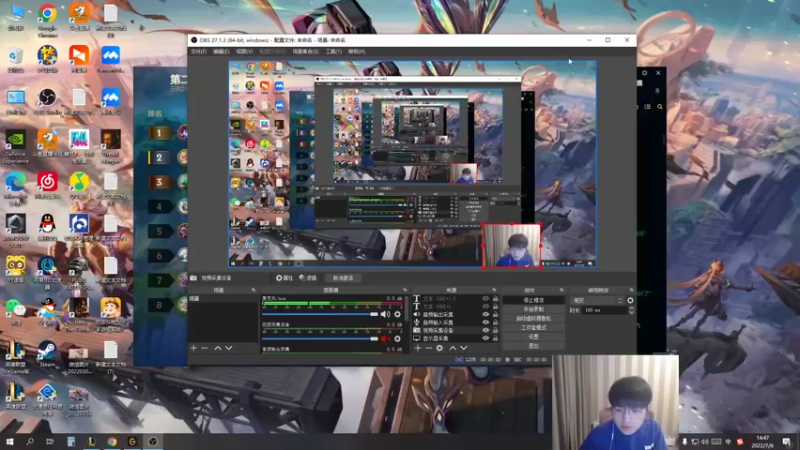Viewport: 800px width, 450px height.
Task: Move the scene up in Scenes panel
Action: [x=218, y=348]
